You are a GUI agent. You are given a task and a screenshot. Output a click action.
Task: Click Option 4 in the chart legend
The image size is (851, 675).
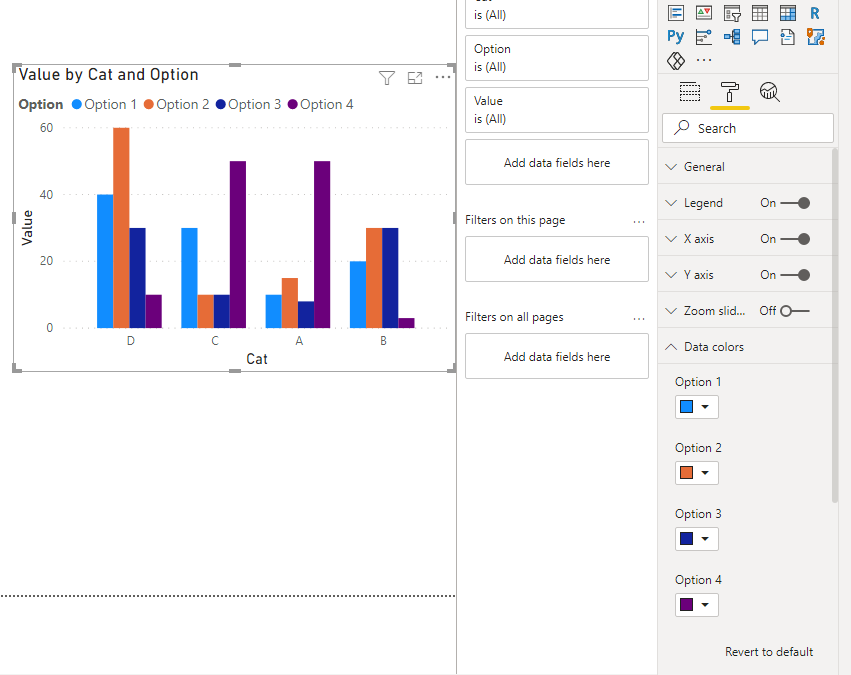(x=320, y=104)
